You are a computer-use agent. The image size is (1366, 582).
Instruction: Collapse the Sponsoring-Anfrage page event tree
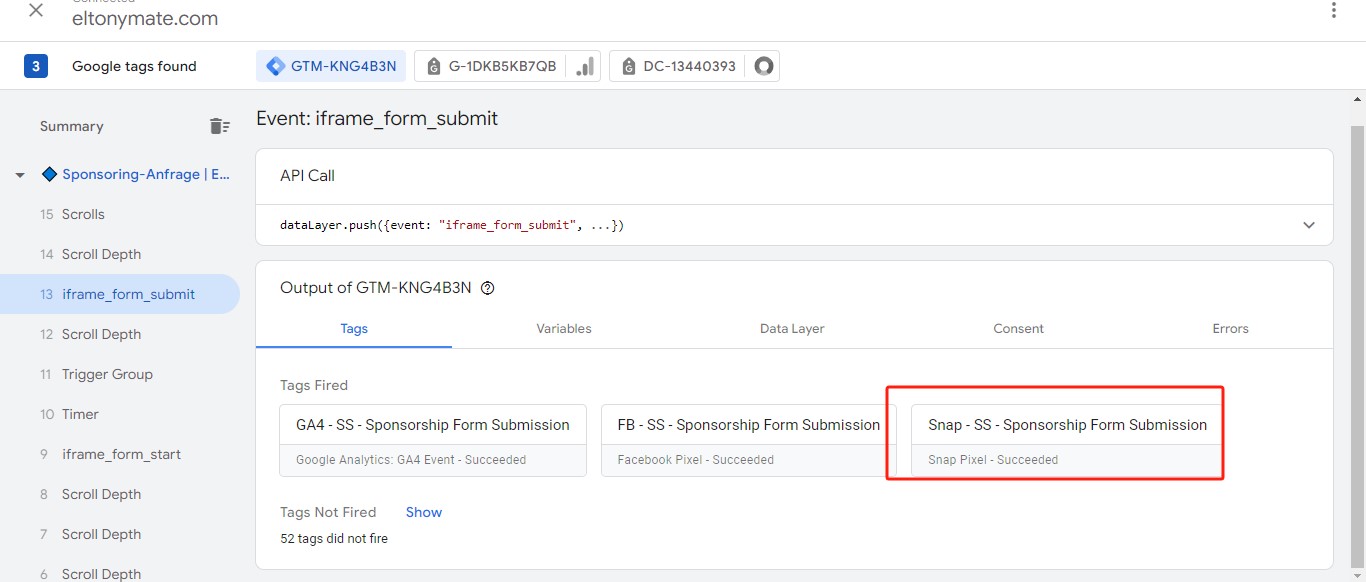[x=20, y=175]
